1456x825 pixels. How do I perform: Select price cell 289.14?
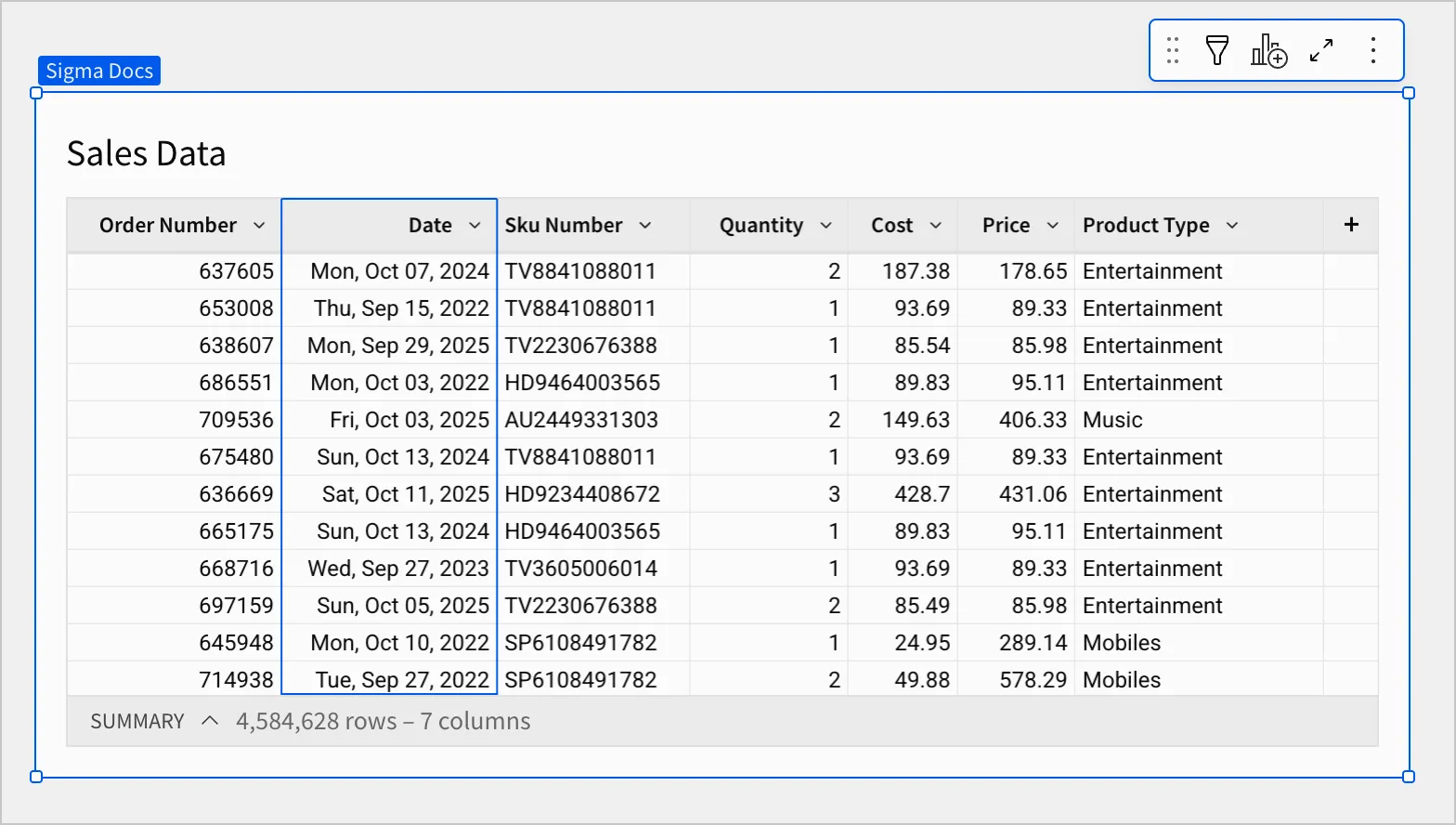click(1016, 643)
